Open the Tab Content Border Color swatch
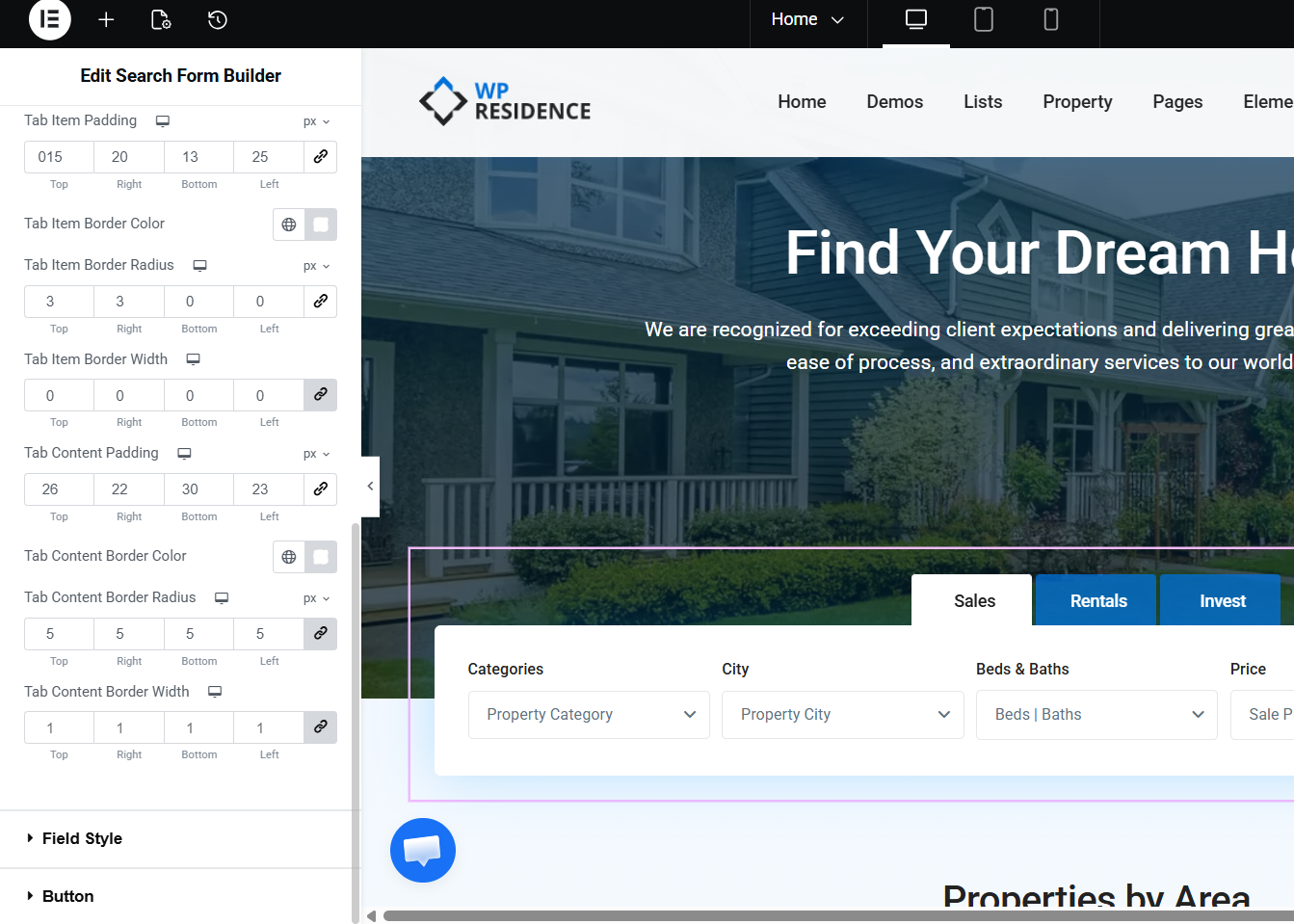The height and width of the screenshot is (924, 1294). click(321, 557)
